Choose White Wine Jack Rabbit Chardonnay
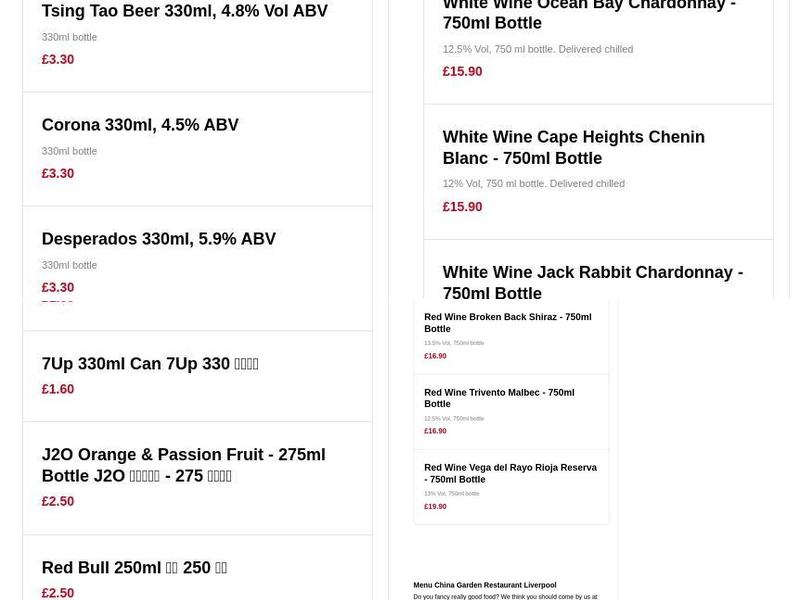The image size is (800, 600). pos(592,282)
